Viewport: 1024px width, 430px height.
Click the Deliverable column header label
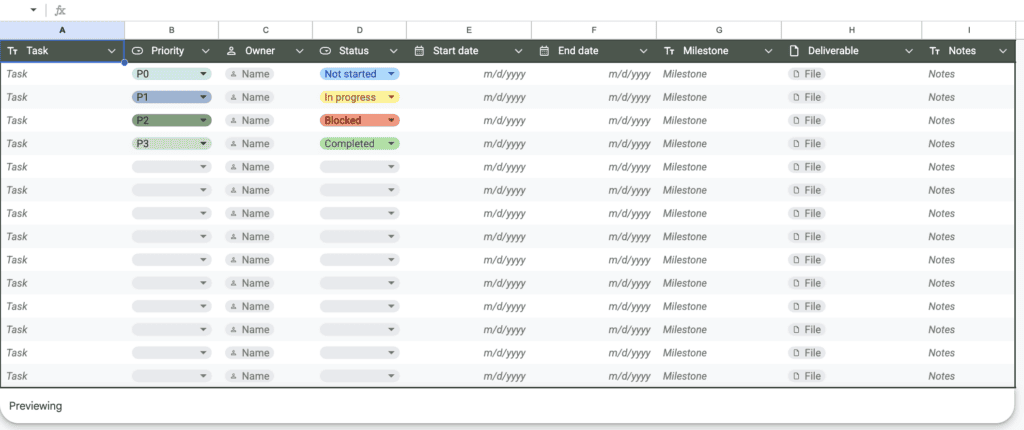tap(833, 51)
